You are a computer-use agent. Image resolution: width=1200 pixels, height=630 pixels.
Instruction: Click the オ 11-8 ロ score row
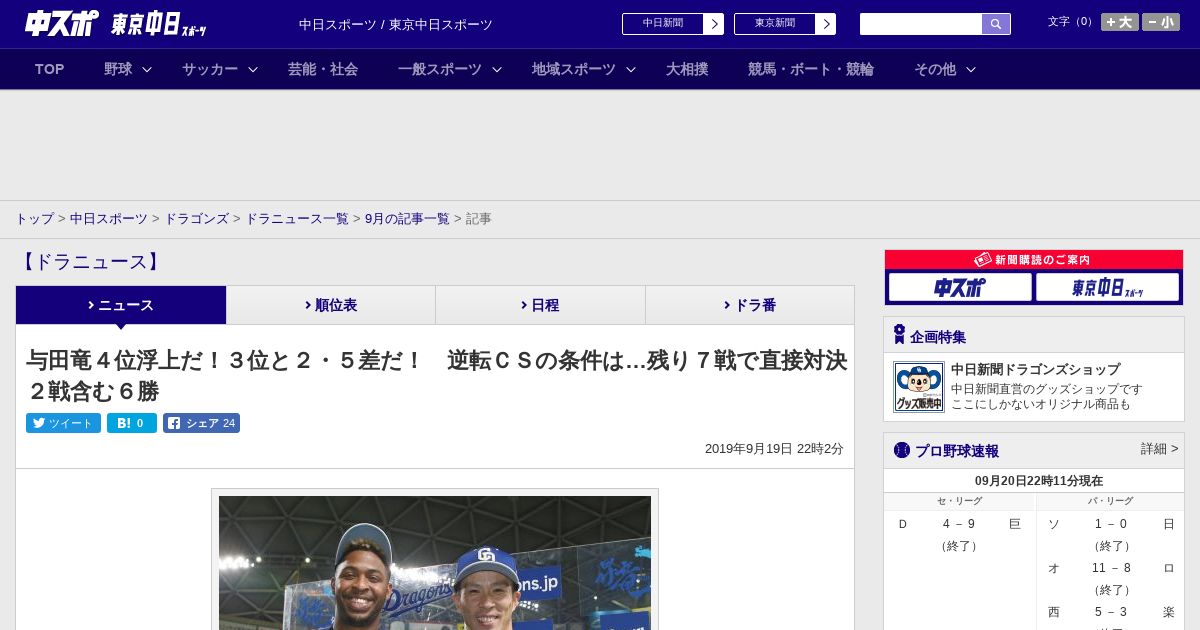tap(1110, 568)
